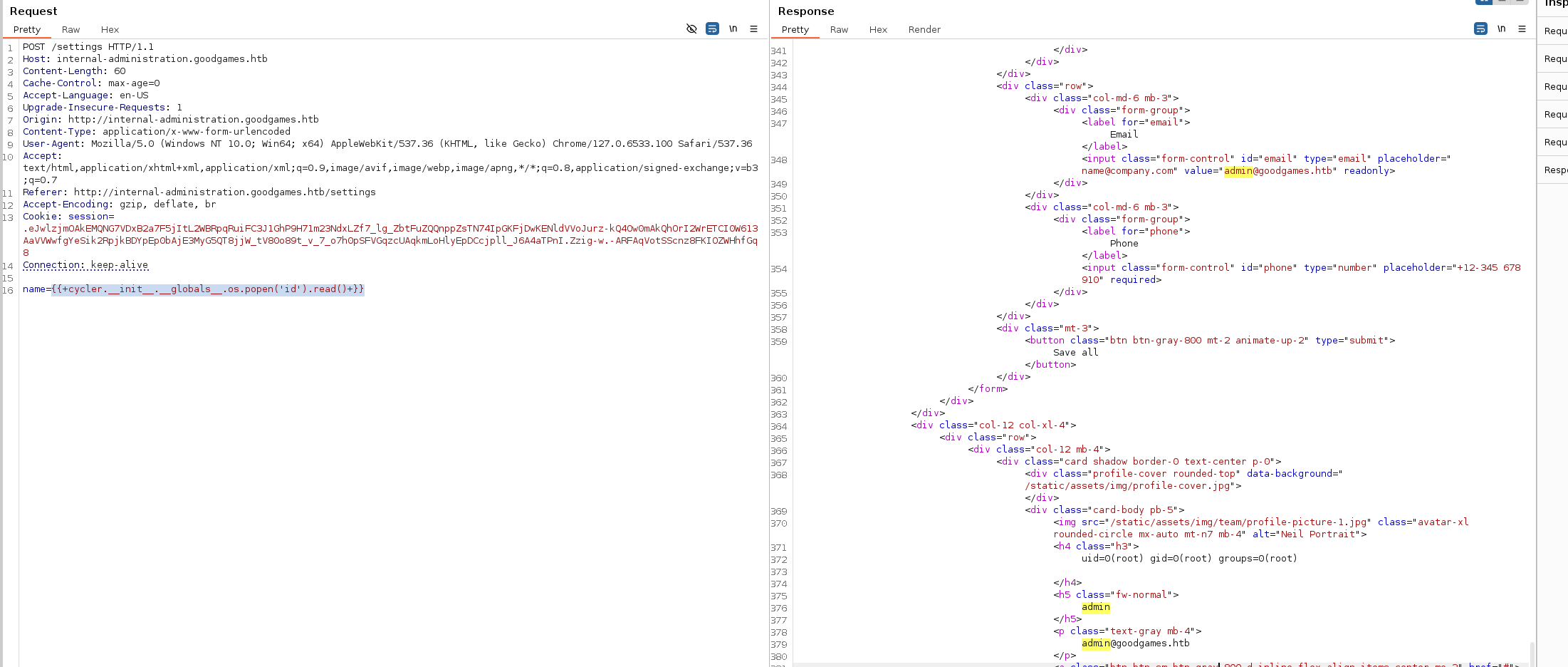Click the 'Request' panel title
This screenshot has height=667, width=1568.
[x=33, y=11]
